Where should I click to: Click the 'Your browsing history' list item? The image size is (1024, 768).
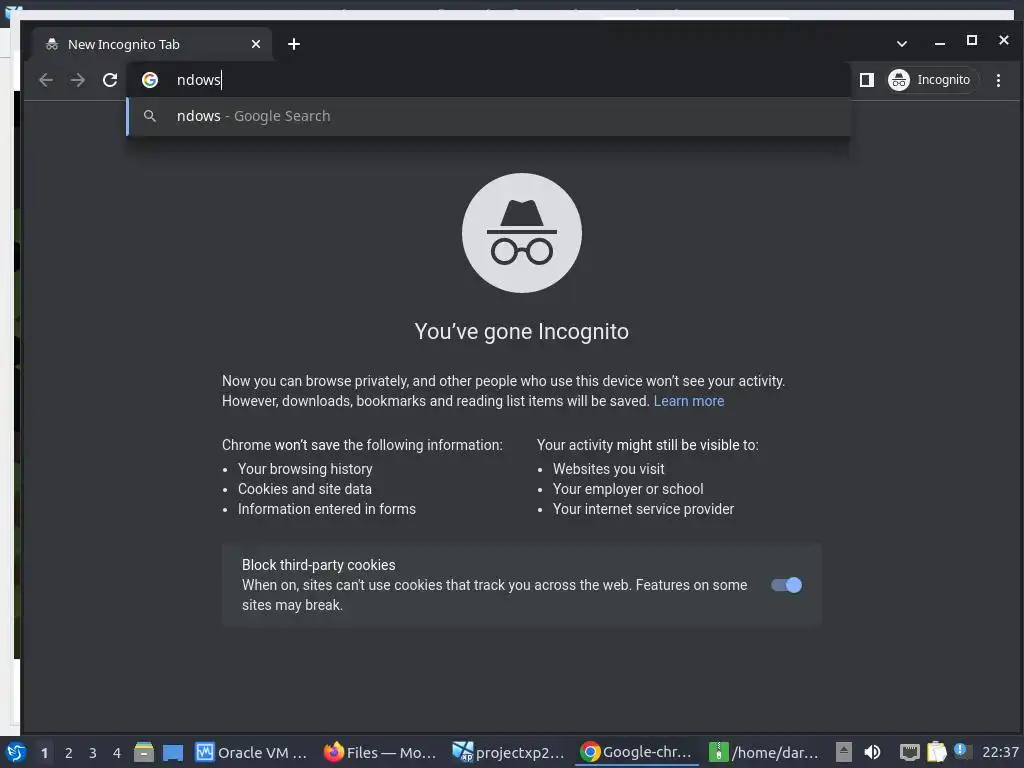(x=305, y=469)
